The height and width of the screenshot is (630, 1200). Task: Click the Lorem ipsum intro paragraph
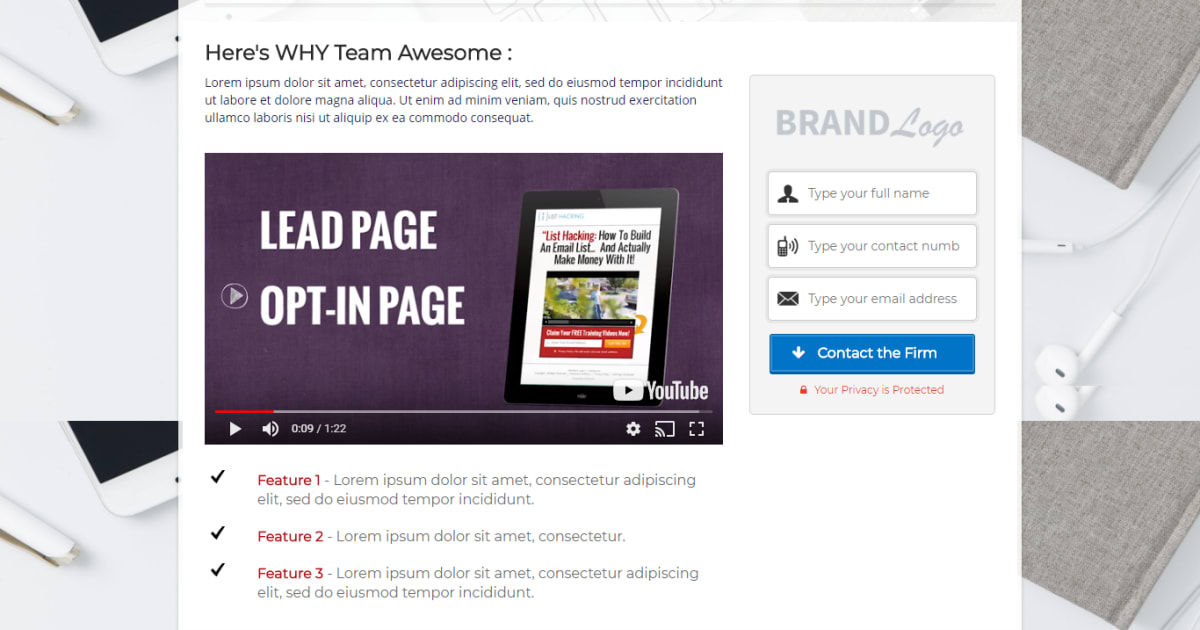tap(464, 100)
